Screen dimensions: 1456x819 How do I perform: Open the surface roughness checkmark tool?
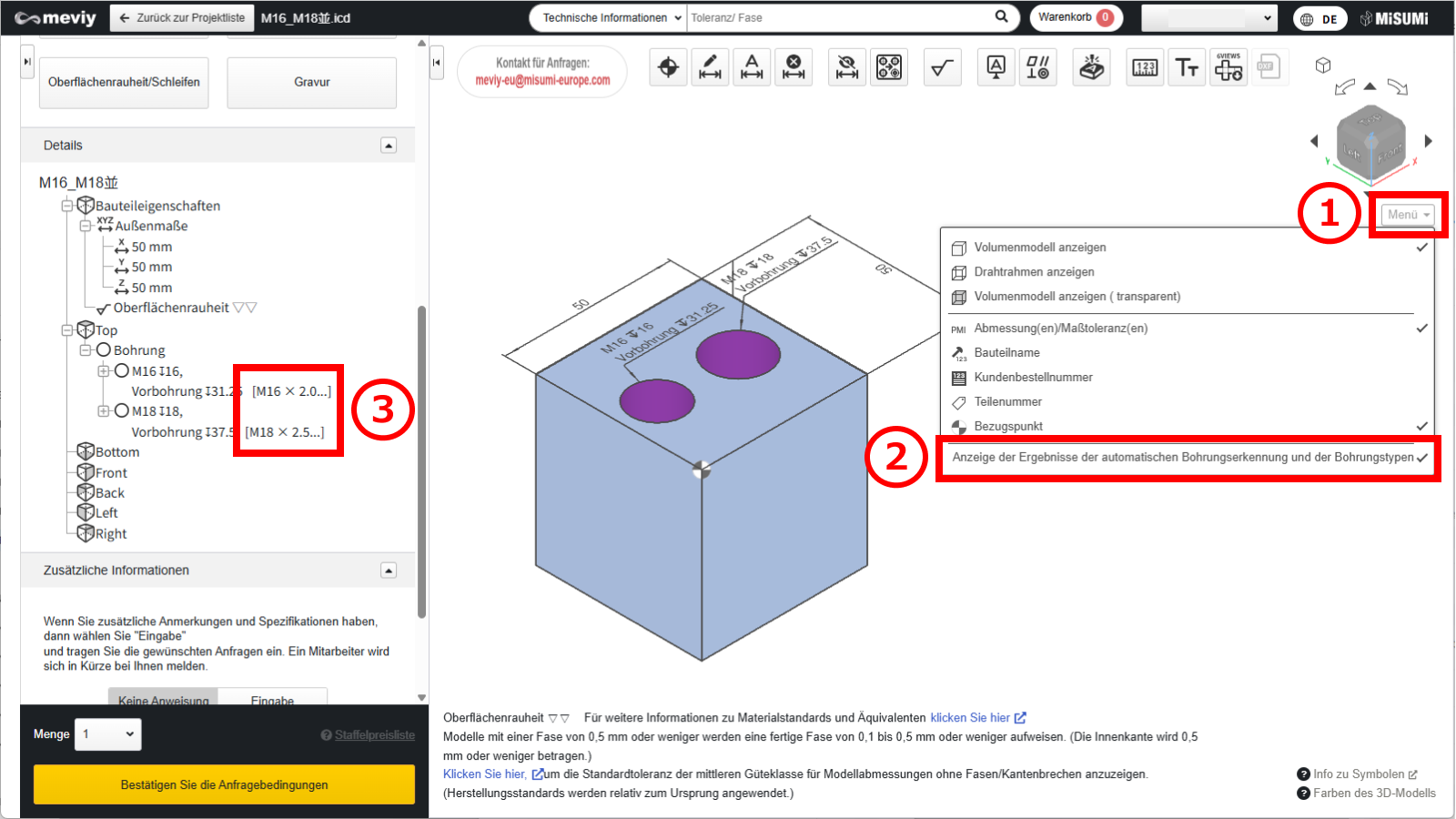943,67
